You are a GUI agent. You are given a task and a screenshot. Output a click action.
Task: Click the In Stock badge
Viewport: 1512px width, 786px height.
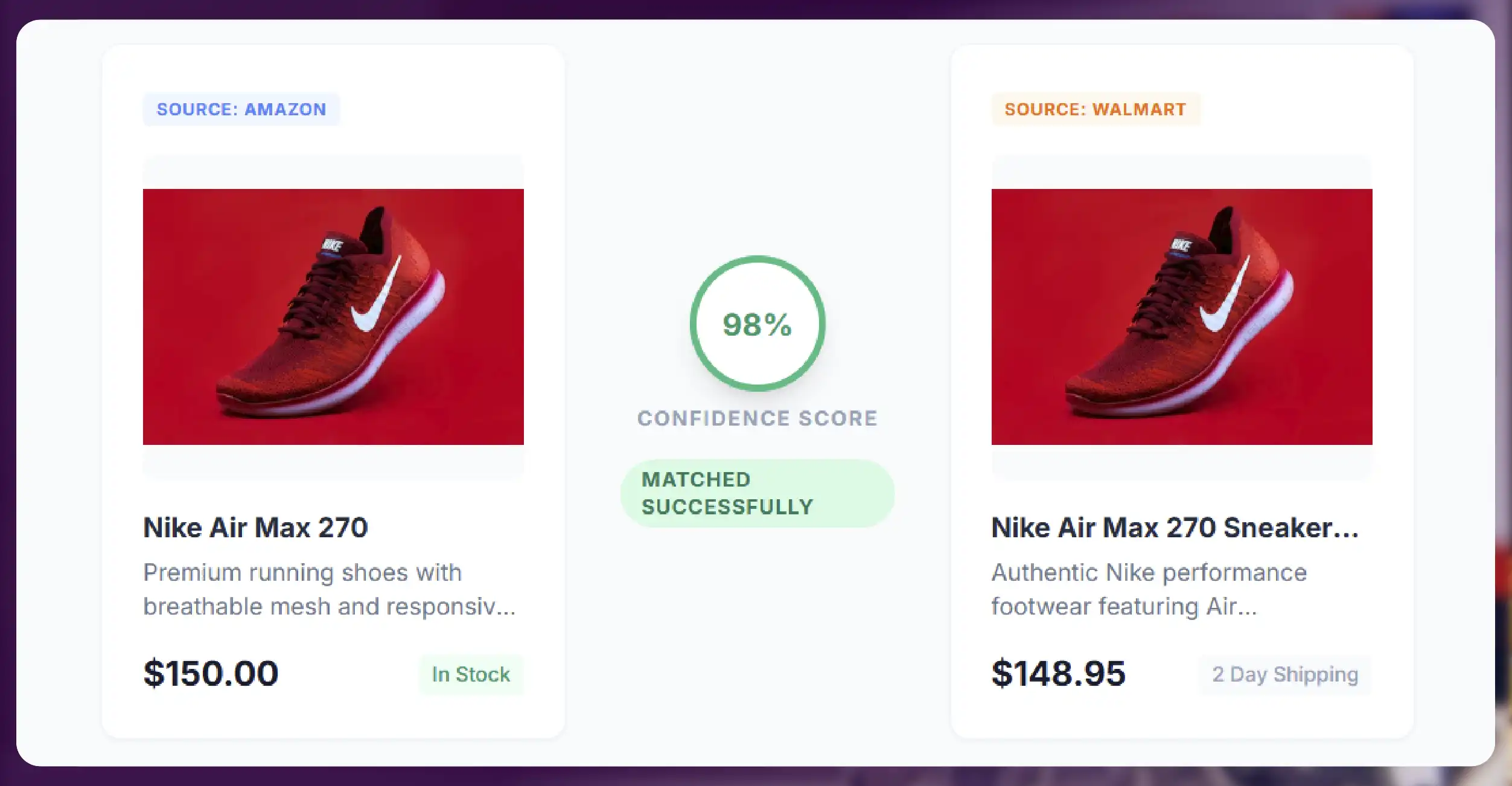(471, 674)
